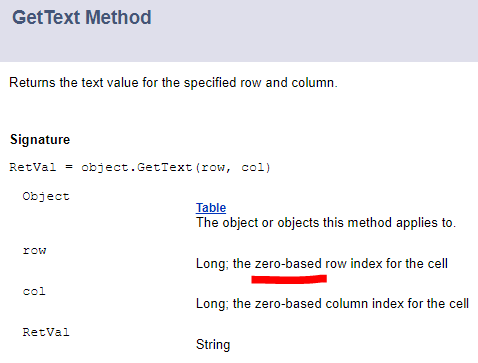Viewport: 478px width, 363px height.
Task: Click the red underline mark
Action: click(x=289, y=279)
